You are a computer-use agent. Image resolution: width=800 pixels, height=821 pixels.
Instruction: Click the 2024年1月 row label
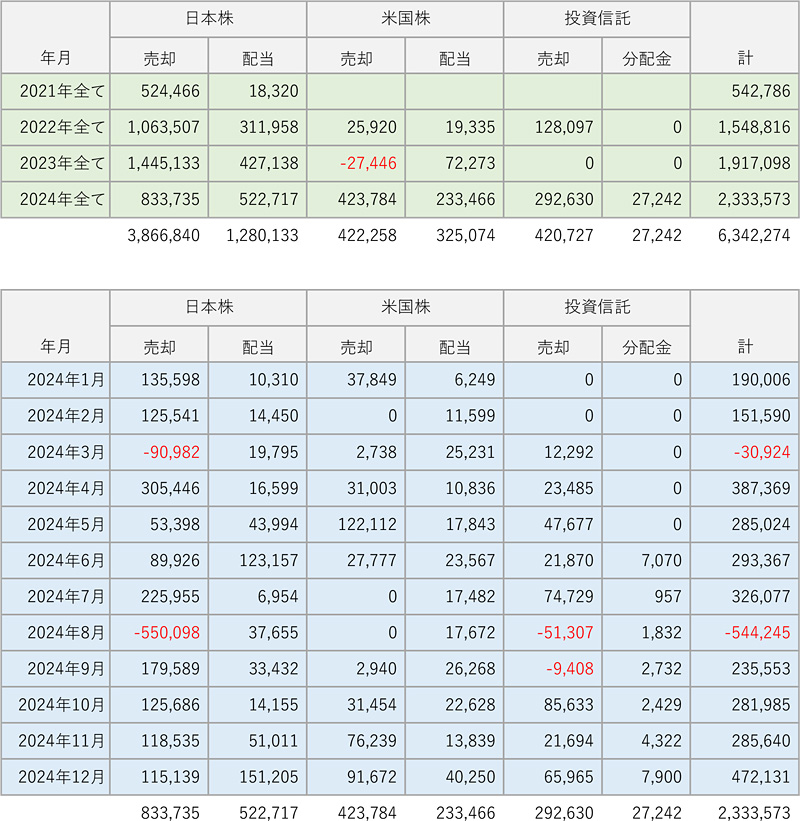[66, 380]
